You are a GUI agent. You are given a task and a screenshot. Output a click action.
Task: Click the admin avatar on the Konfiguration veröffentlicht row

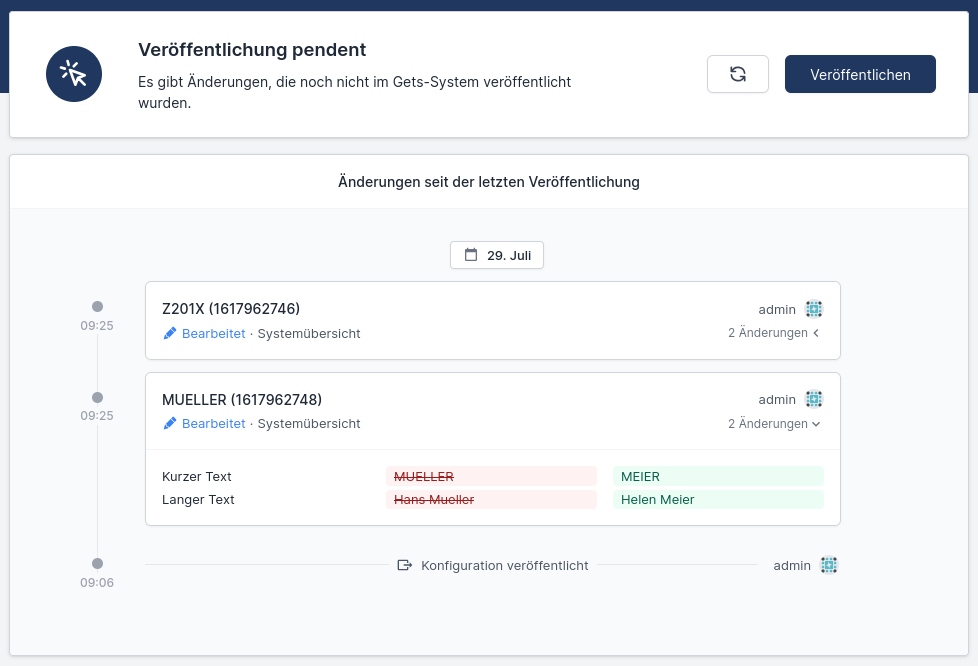[828, 565]
